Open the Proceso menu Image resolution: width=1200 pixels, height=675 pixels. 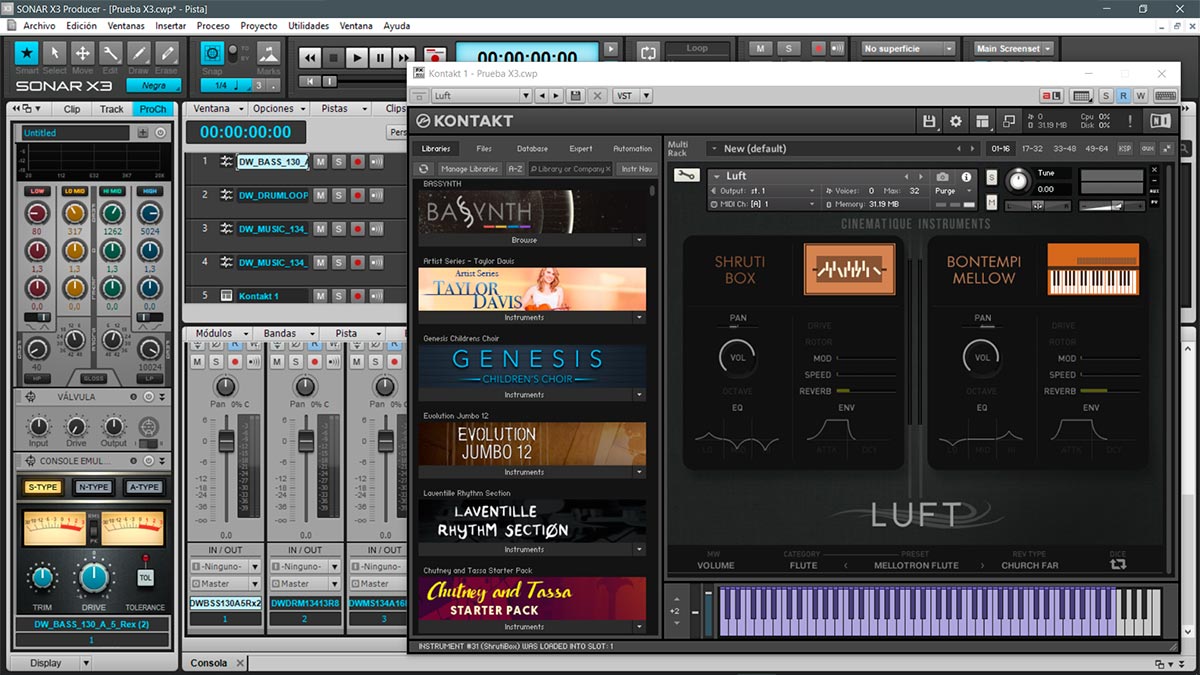click(x=213, y=26)
